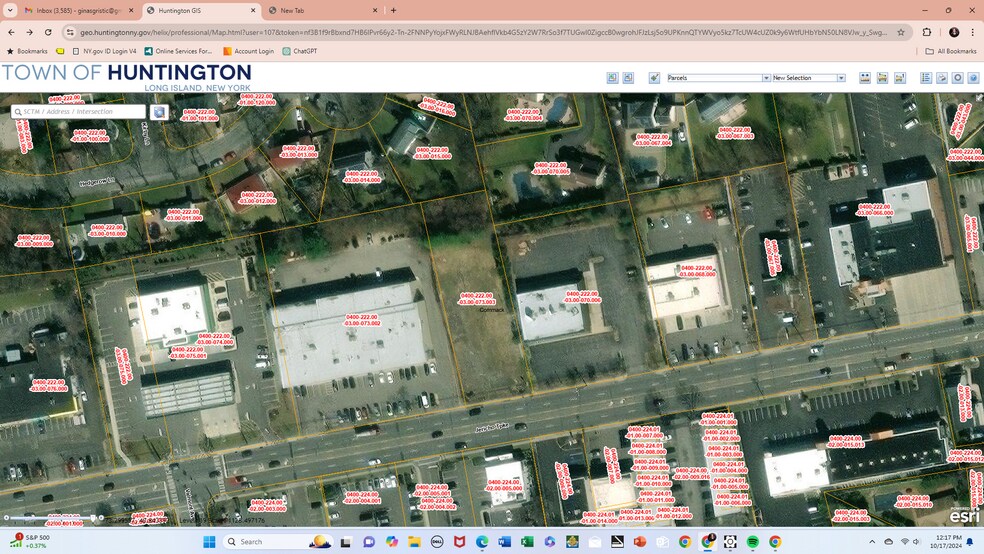The image size is (984, 554).
Task: Click the Account Login bookmark
Action: coord(248,51)
